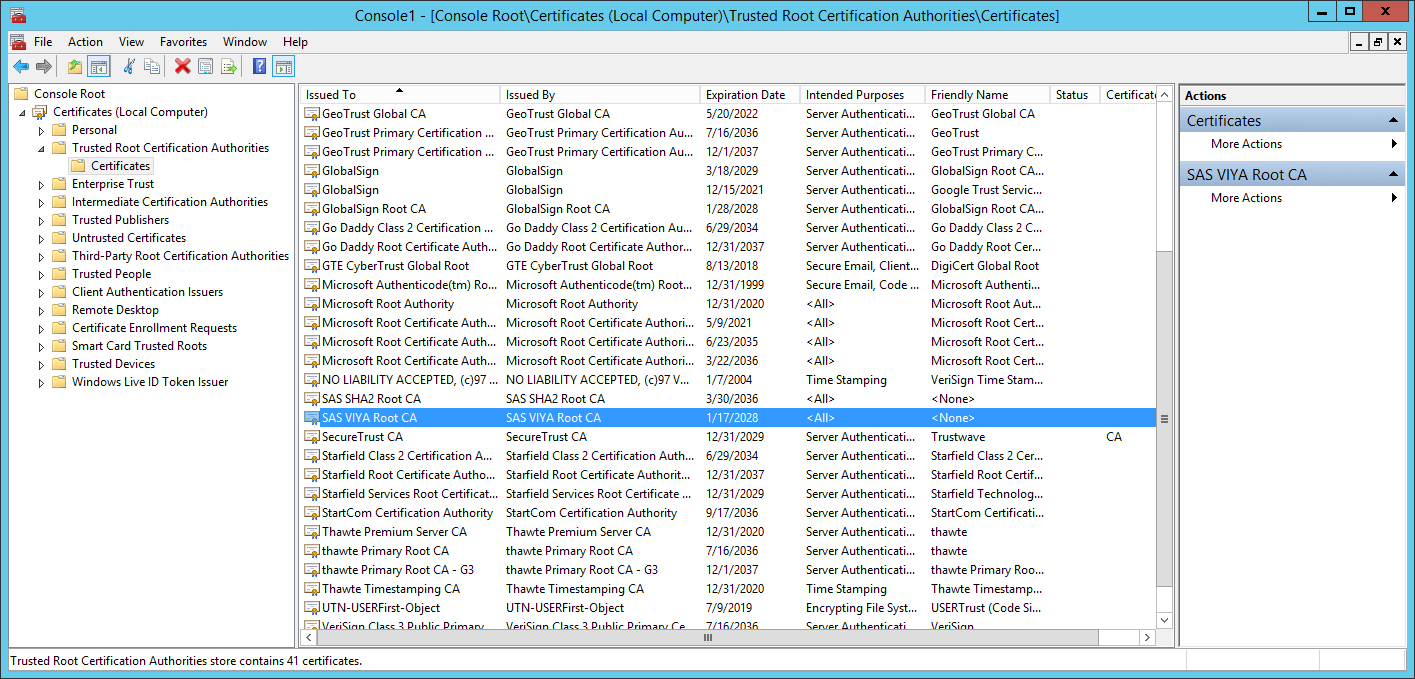
Task: Click the grayed Forward arrow icon
Action: (x=43, y=66)
